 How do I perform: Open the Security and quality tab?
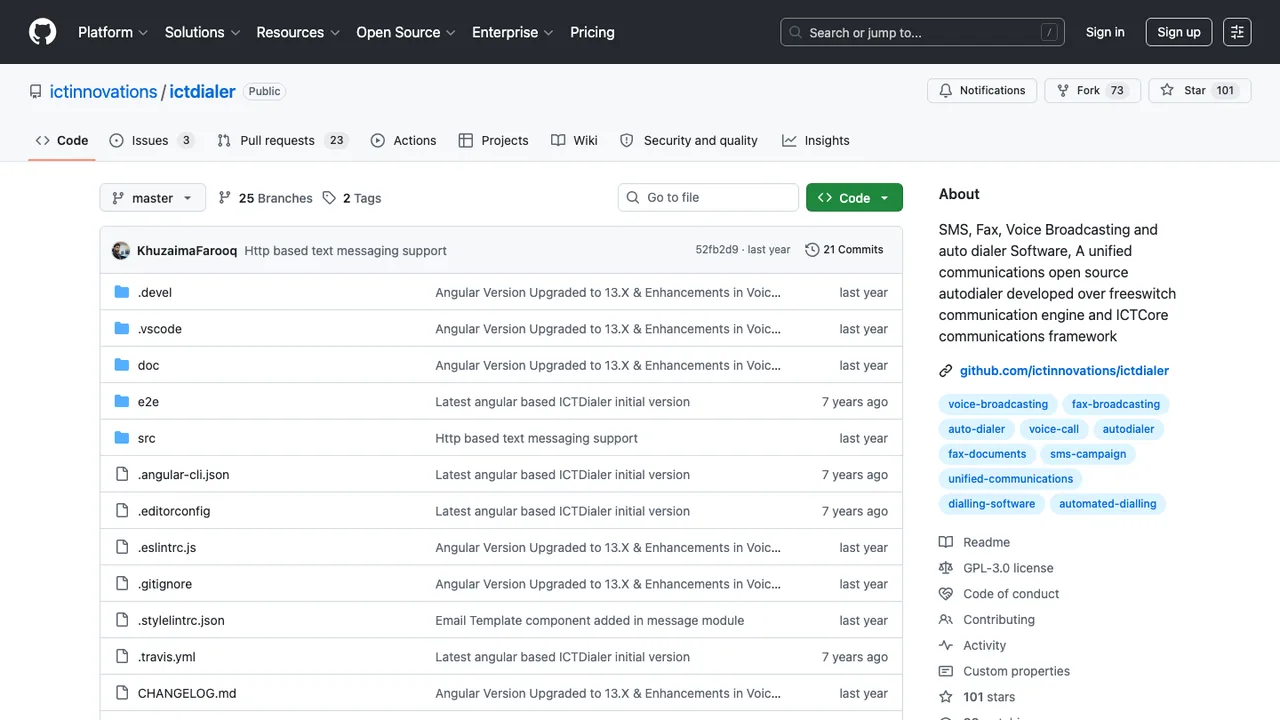pos(689,141)
